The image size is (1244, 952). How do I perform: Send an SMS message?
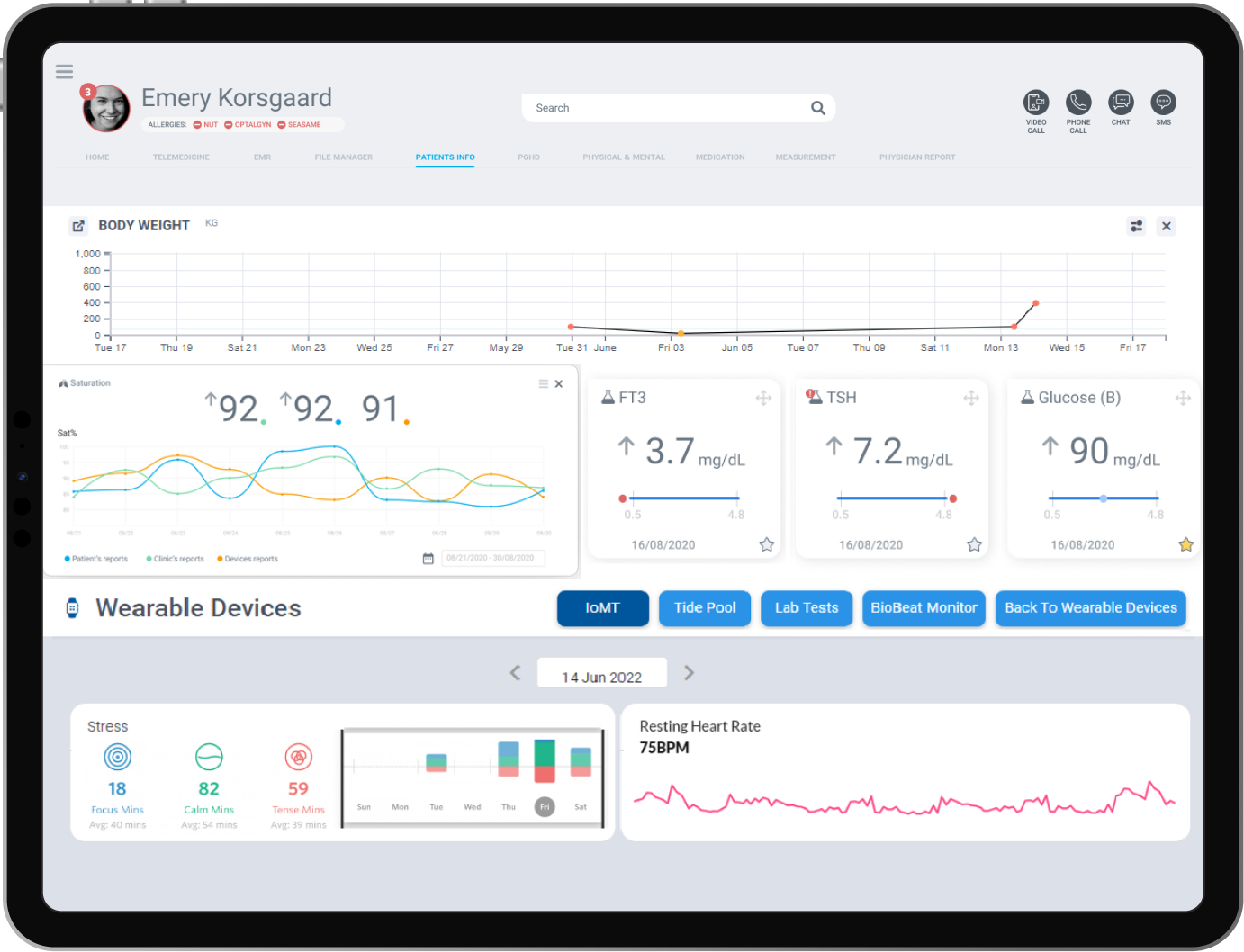[x=1164, y=103]
